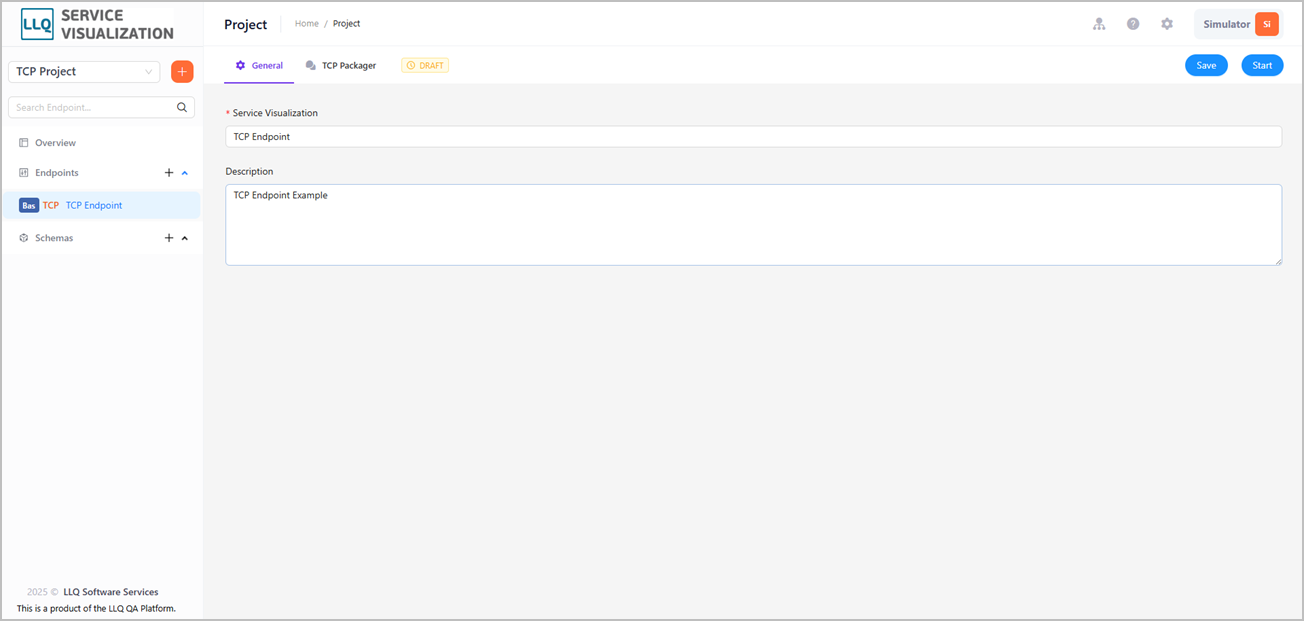The width and height of the screenshot is (1304, 621).
Task: Open the hierarchy tree icon in header
Action: point(1099,24)
